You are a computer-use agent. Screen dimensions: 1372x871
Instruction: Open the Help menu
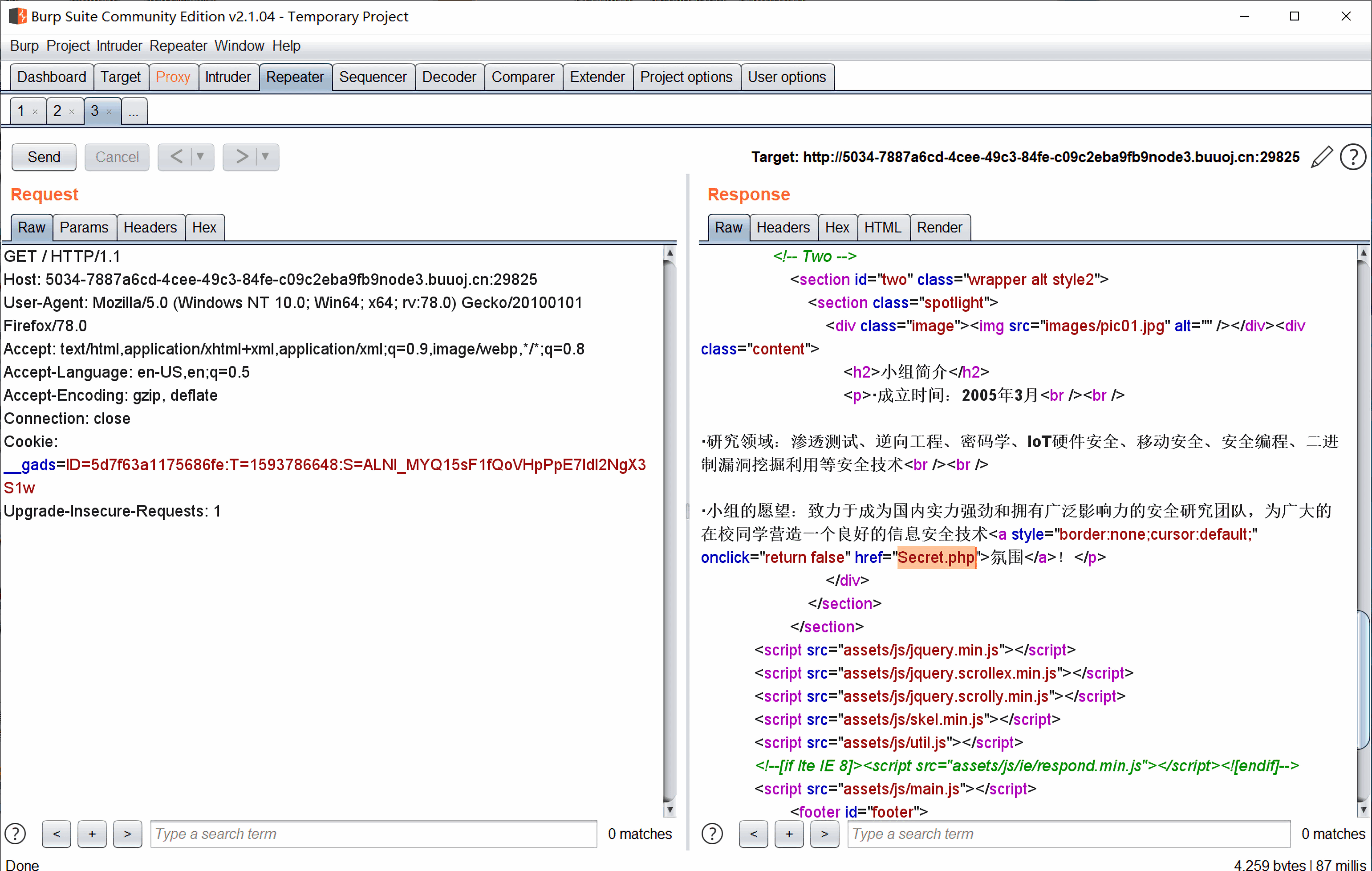point(286,45)
